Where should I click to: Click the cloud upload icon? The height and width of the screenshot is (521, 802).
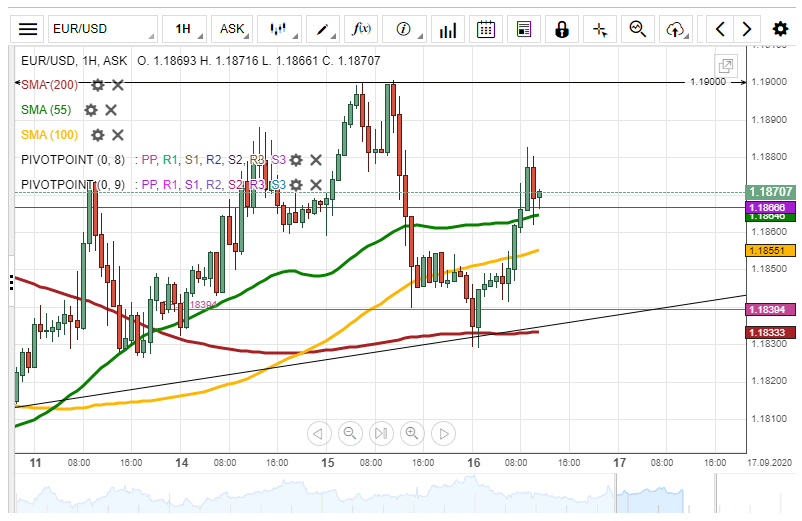coord(677,29)
